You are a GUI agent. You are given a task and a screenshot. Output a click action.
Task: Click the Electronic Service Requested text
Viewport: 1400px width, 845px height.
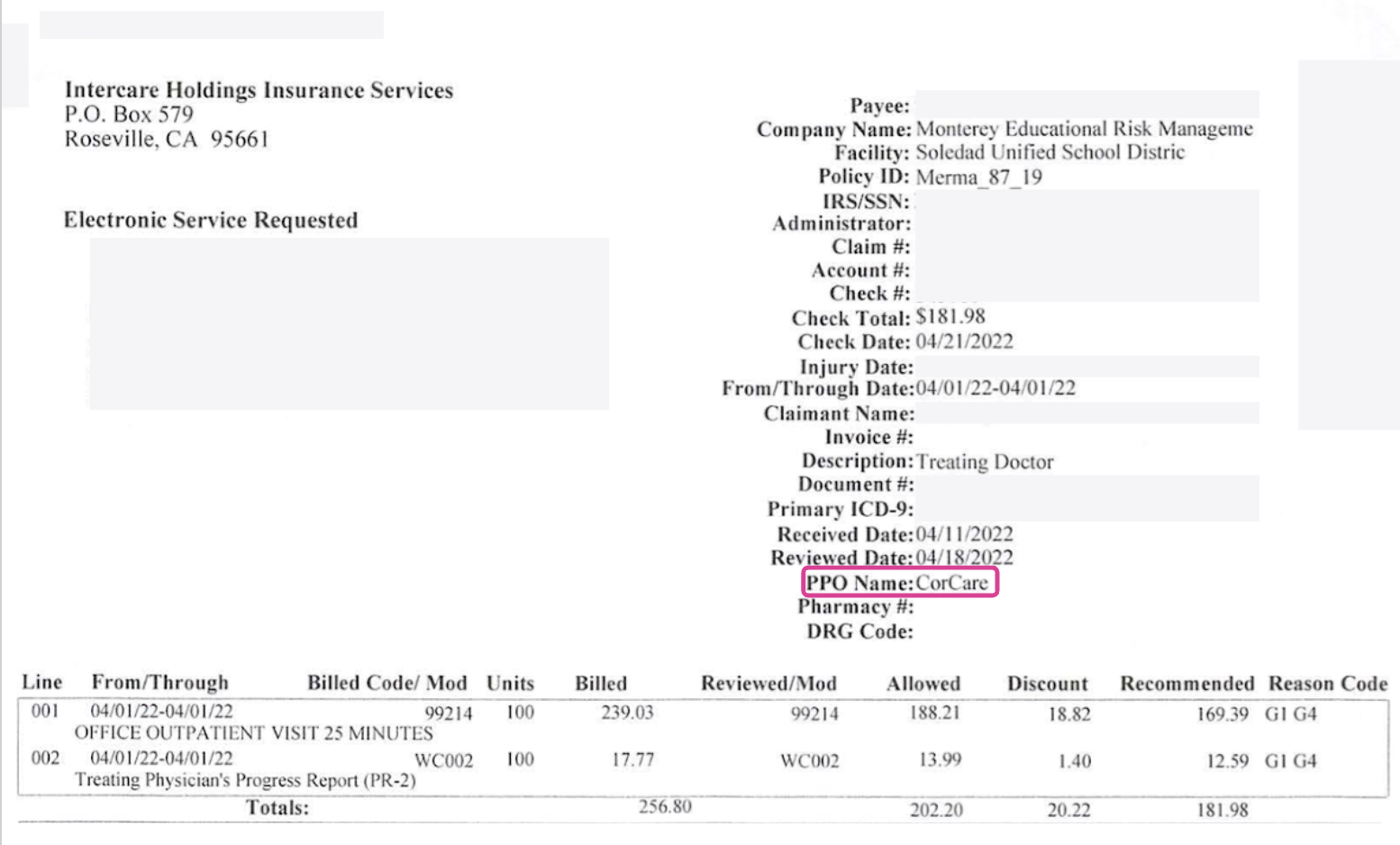pos(211,220)
